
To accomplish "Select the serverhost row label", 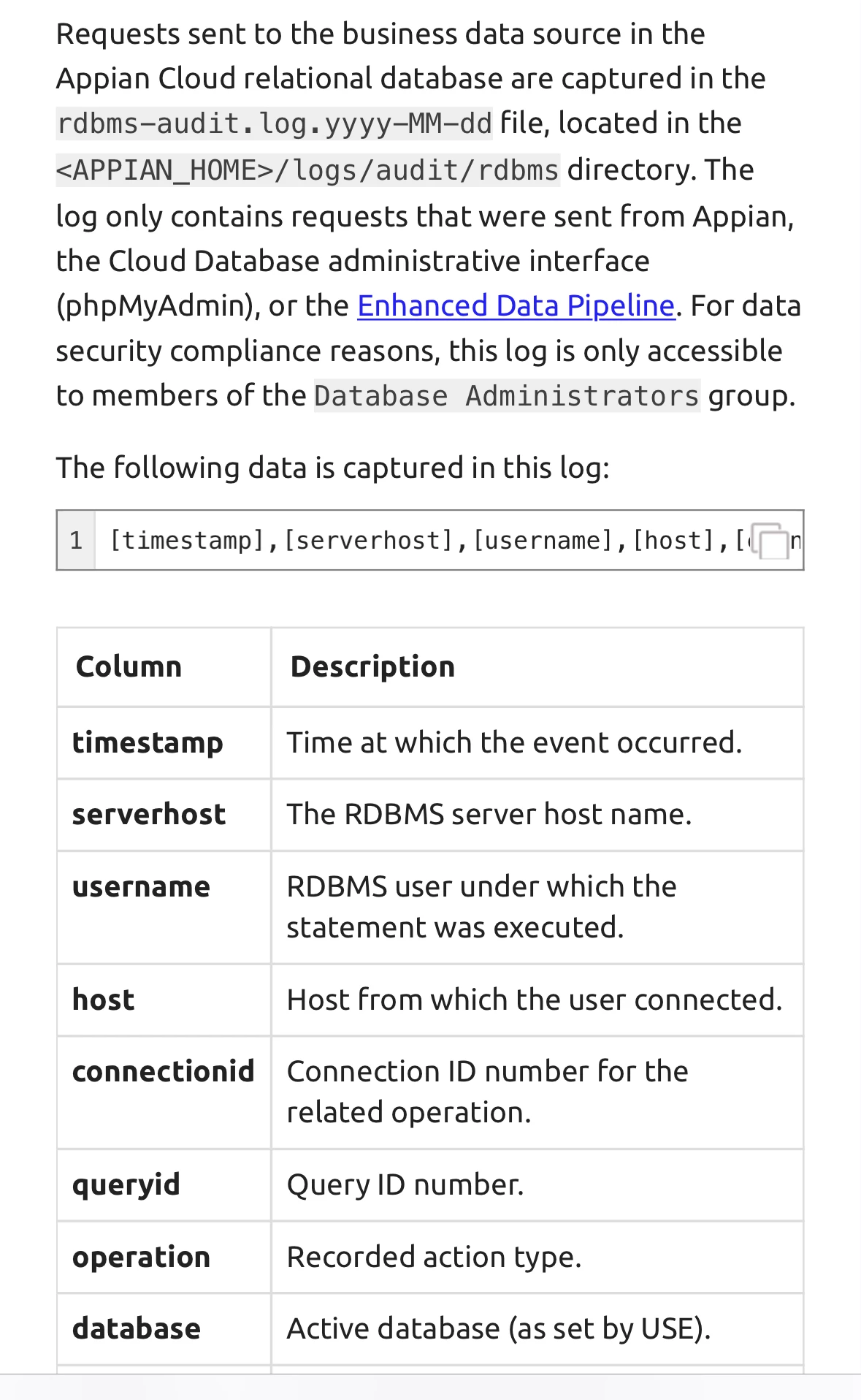I will [149, 814].
